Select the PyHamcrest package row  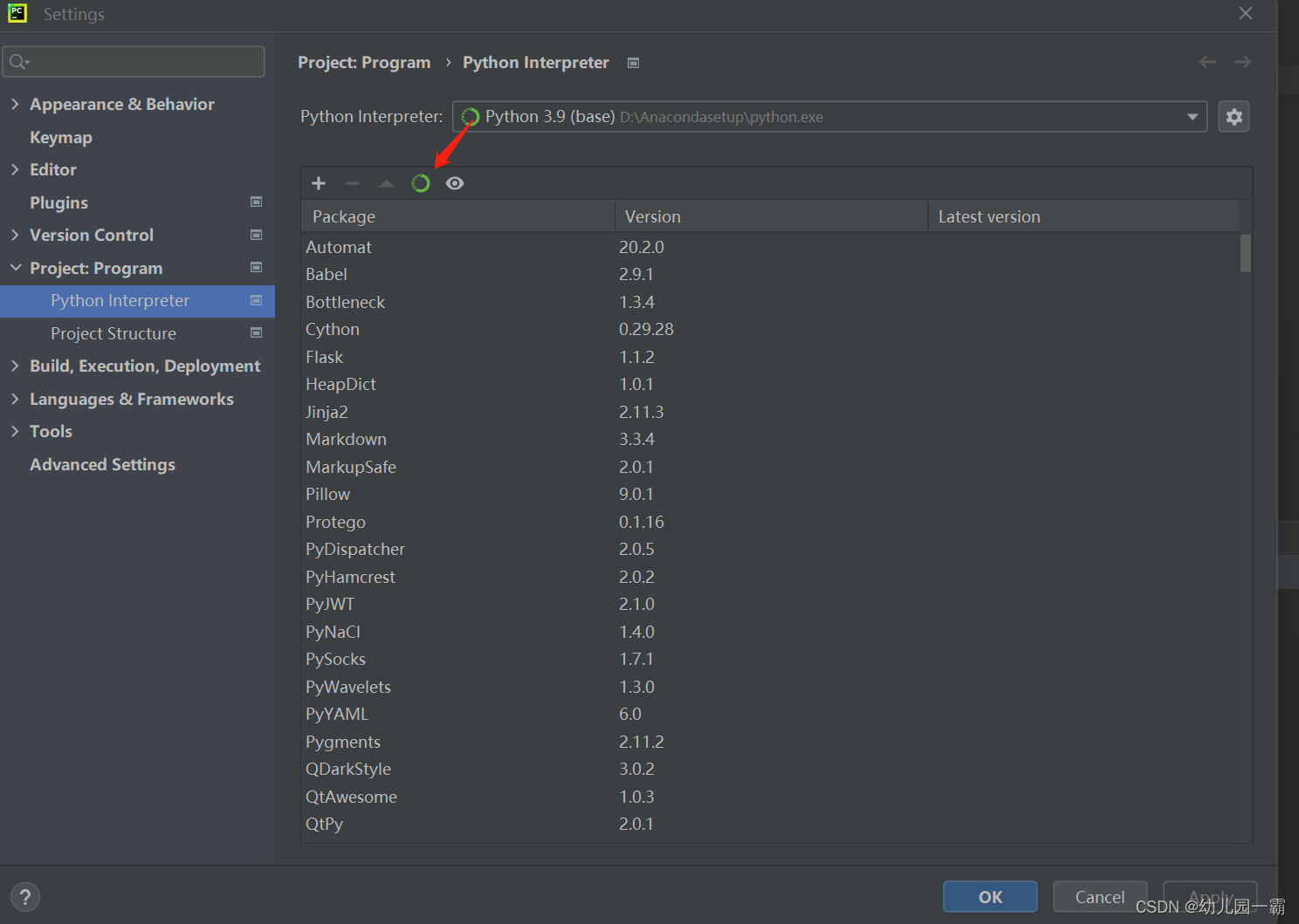[x=770, y=577]
